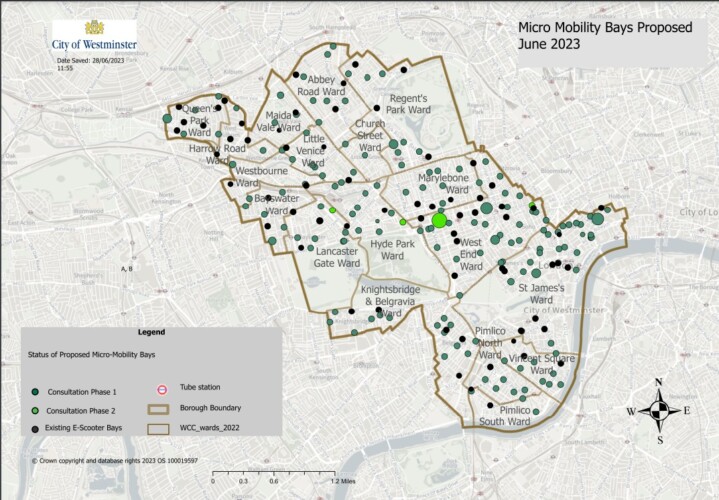
Task: Click the Existing E-Scooter Bays legend dot
Action: [x=34, y=428]
